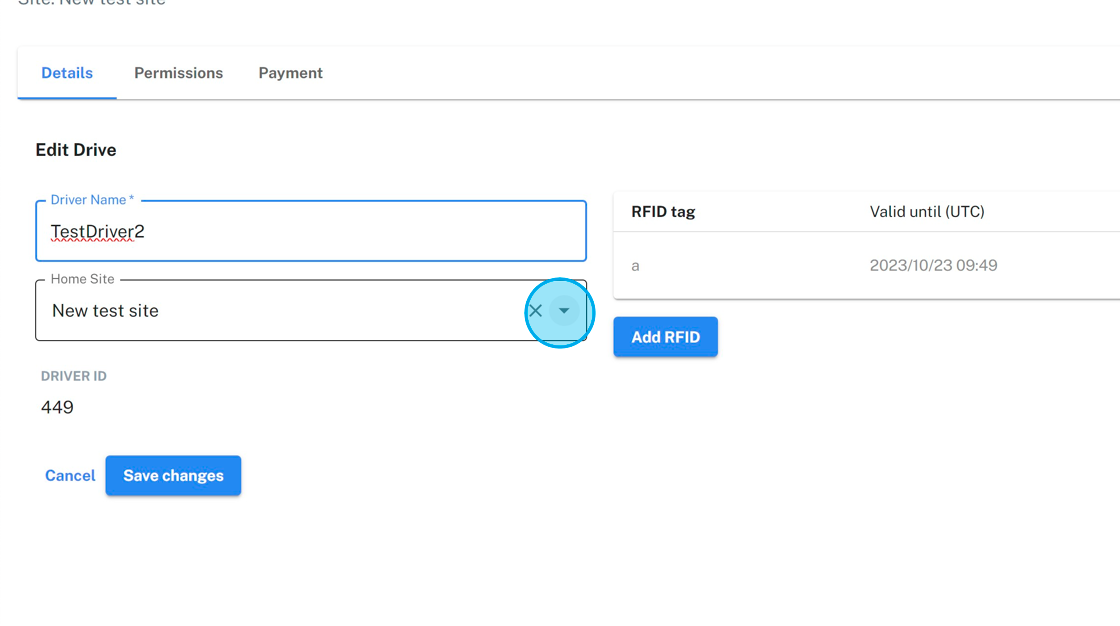Focus the Home Site combo box text
This screenshot has height=626, width=1120.
(x=280, y=311)
